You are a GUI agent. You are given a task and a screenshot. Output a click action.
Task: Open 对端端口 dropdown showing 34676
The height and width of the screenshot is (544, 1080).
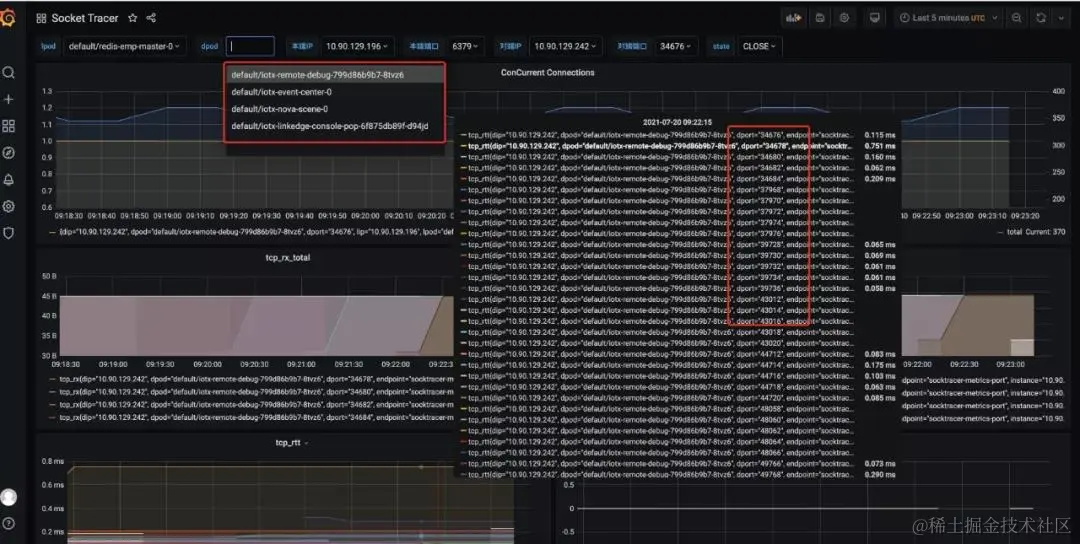tap(676, 46)
